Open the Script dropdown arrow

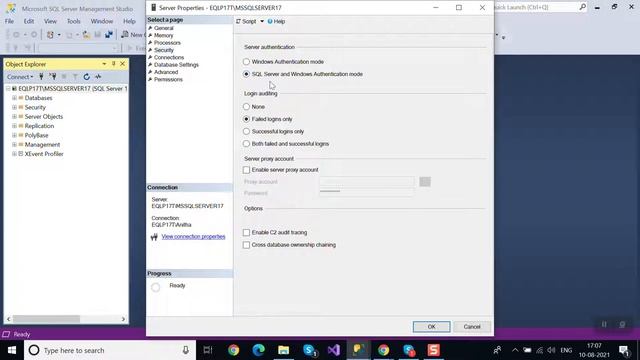[x=262, y=21]
